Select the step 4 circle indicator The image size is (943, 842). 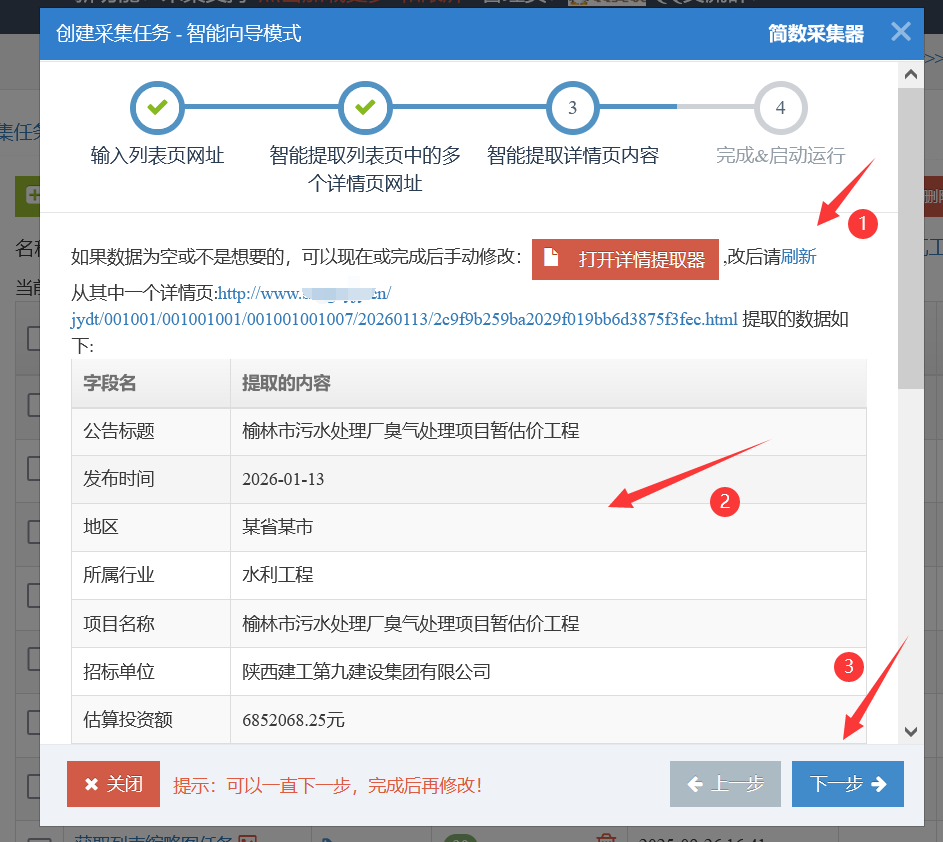[x=780, y=107]
